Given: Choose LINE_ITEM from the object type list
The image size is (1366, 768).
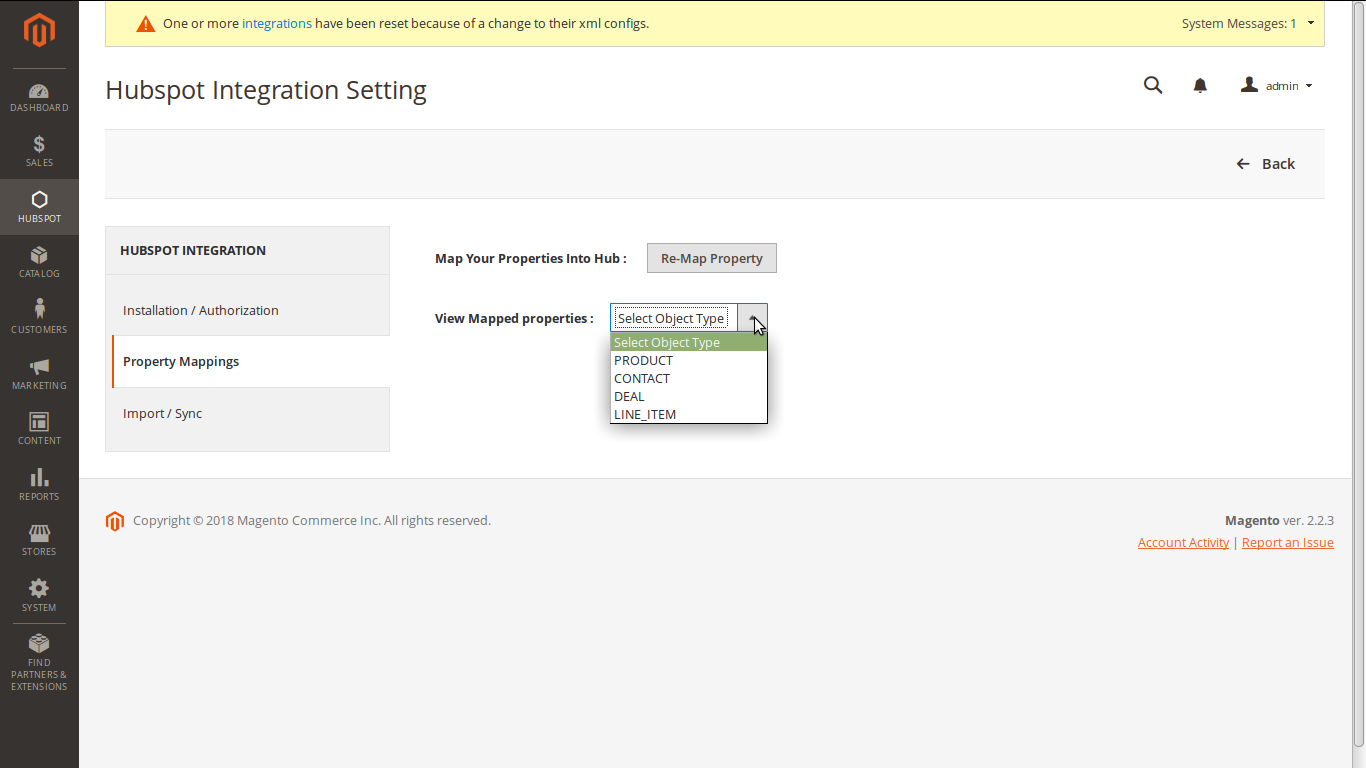Looking at the screenshot, I should click(x=689, y=414).
